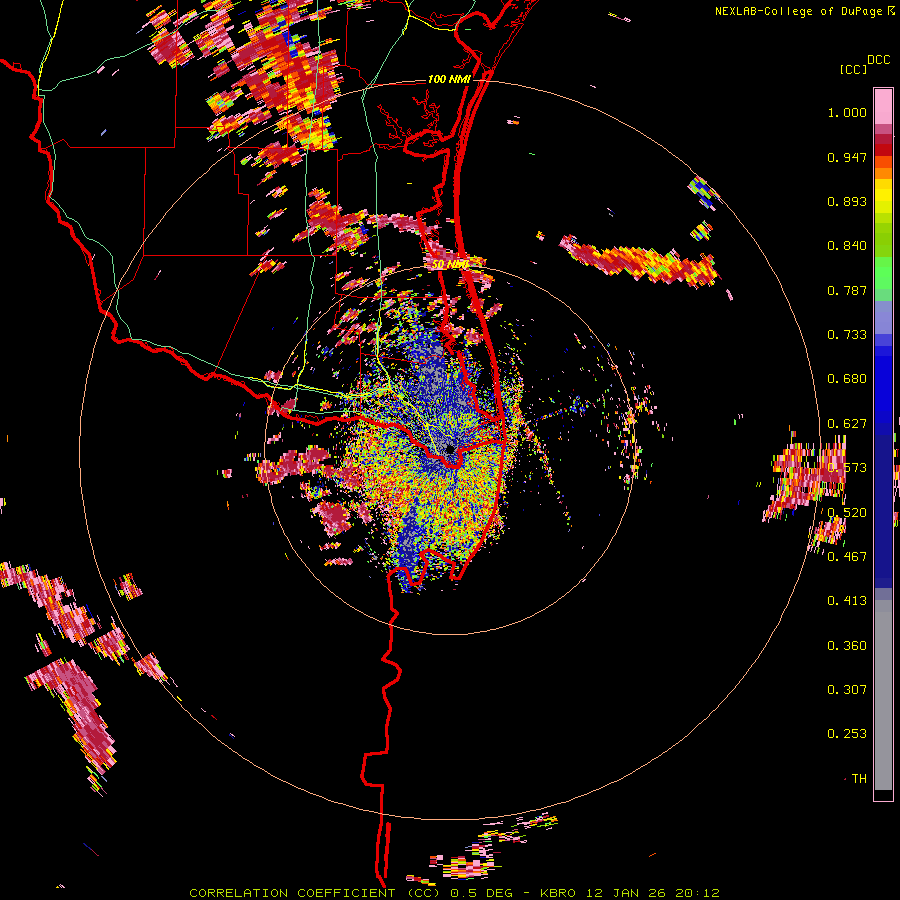Screen dimensions: 900x900
Task: Click the 50 NMI range ring label
Action: [451, 265]
